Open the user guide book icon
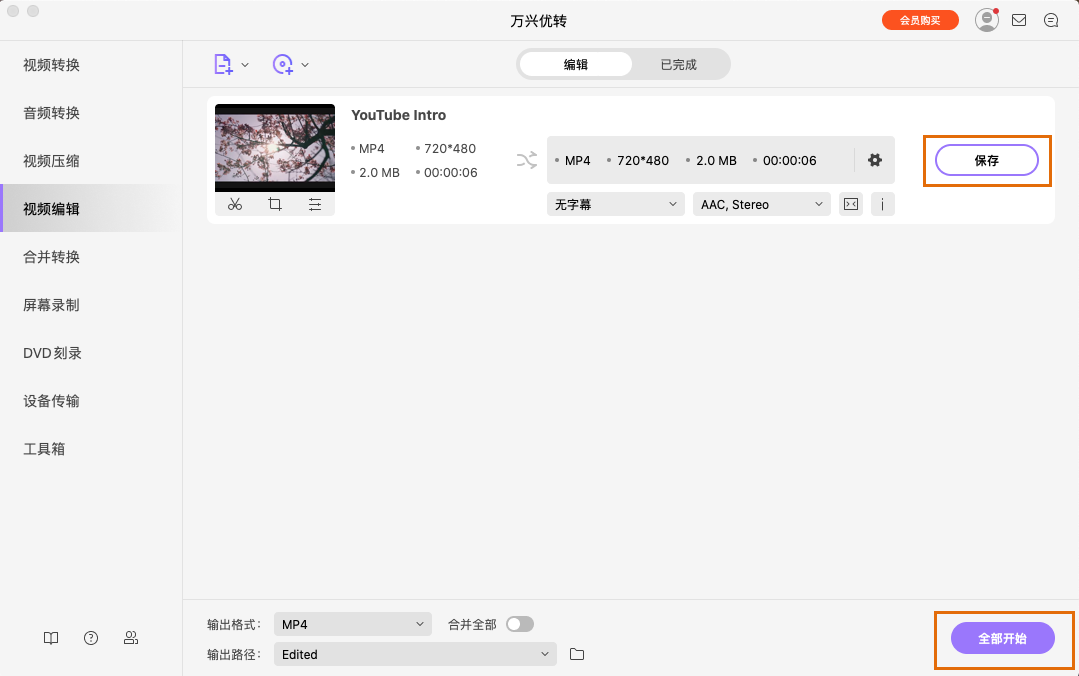The image size is (1079, 676). pyautogui.click(x=51, y=638)
